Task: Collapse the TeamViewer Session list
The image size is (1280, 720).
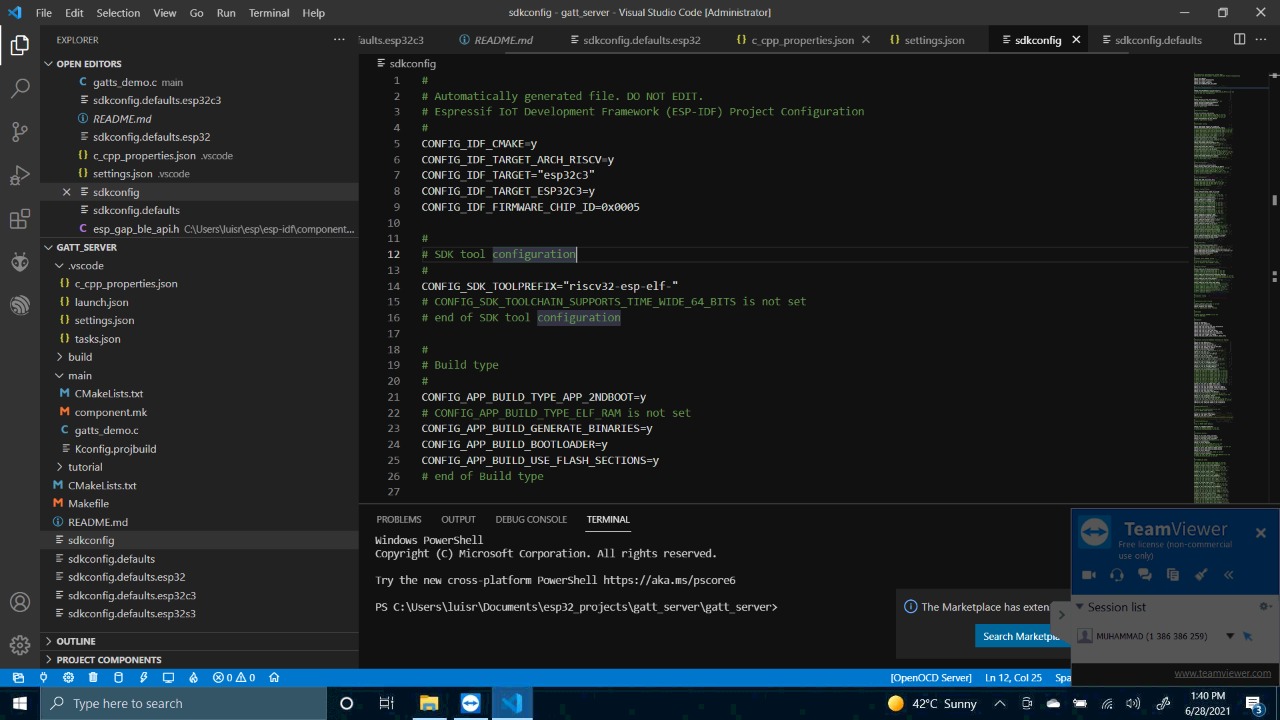Action: 1079,607
